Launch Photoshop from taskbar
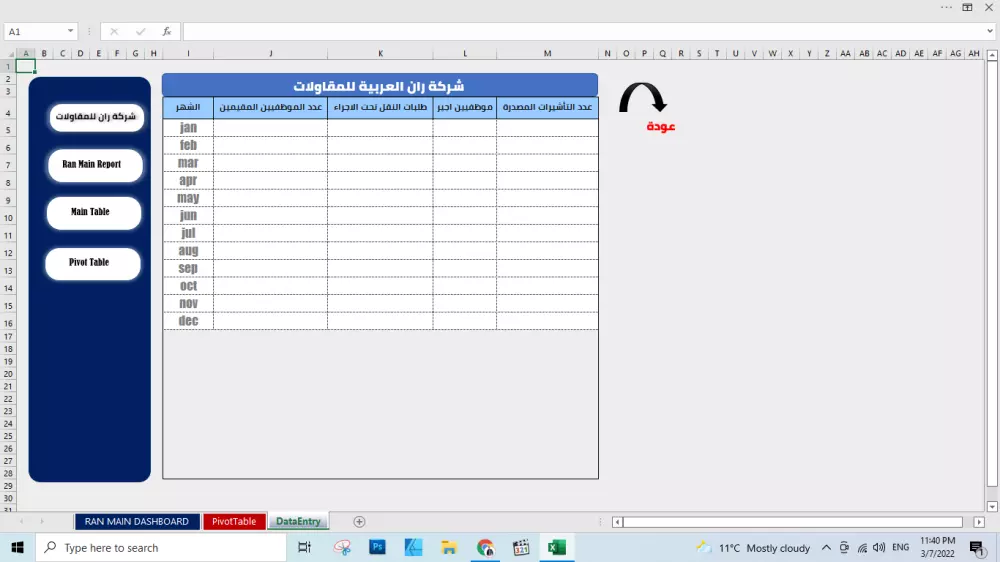 click(x=378, y=547)
